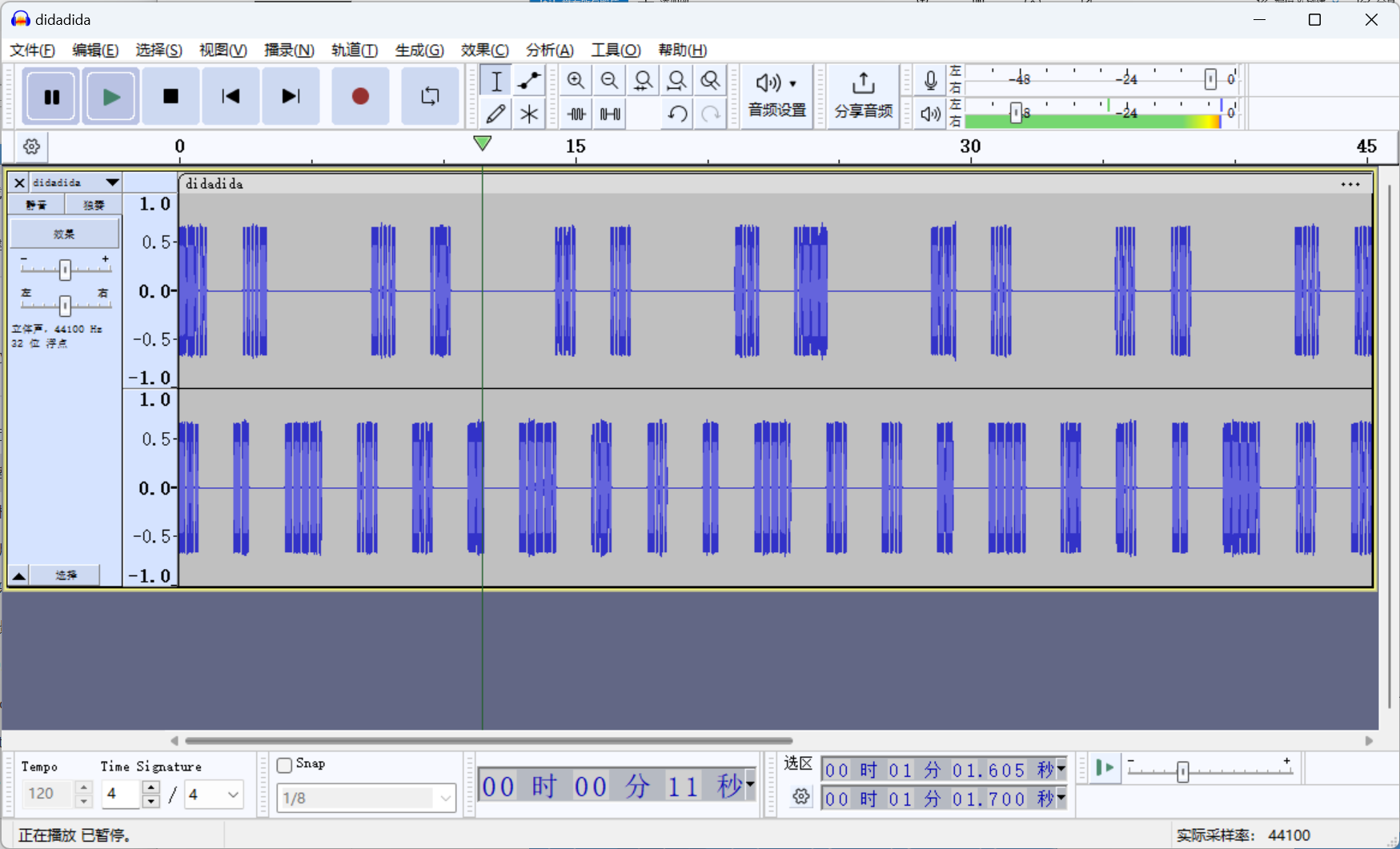Open the 视图(V) menu

tap(223, 50)
